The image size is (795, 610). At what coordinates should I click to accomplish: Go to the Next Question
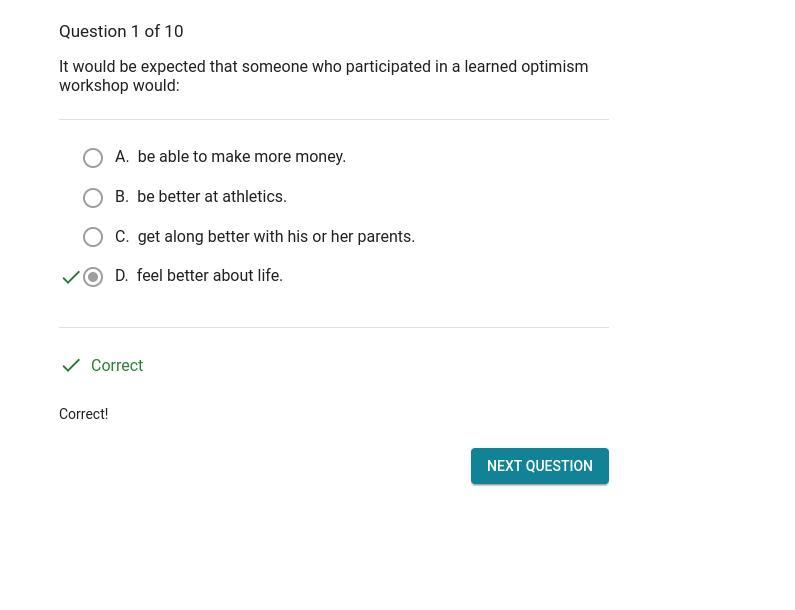(x=539, y=466)
